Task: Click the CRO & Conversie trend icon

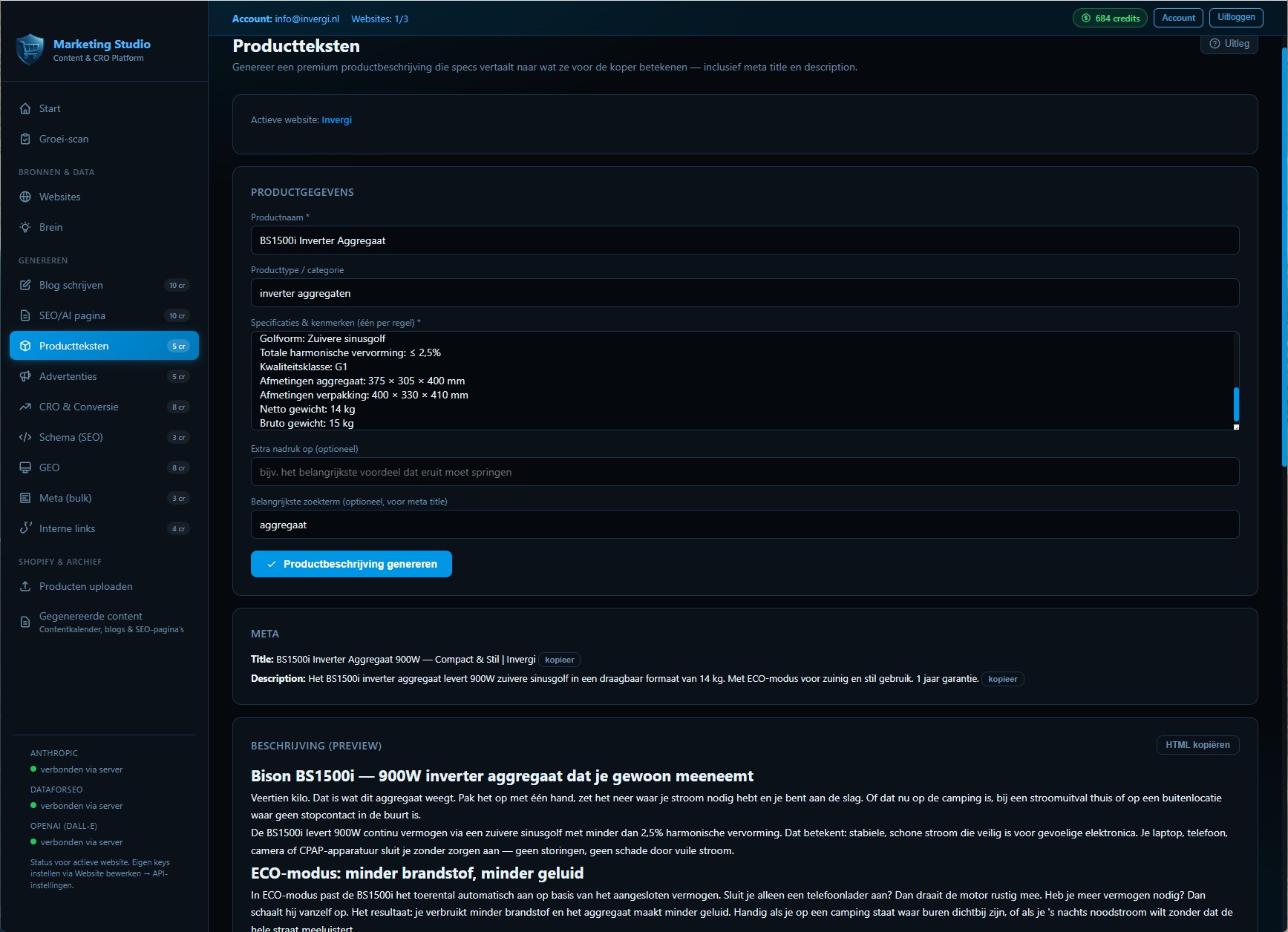Action: coord(25,407)
